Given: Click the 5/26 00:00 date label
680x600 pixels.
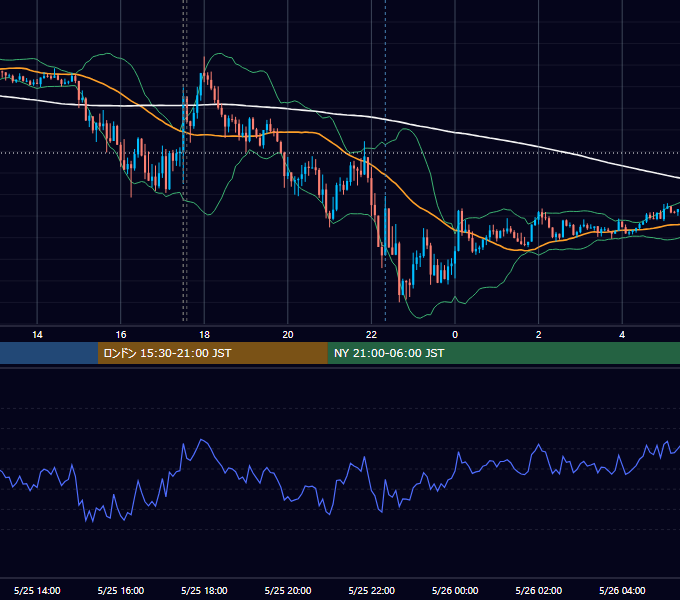Looking at the screenshot, I should coord(455,590).
